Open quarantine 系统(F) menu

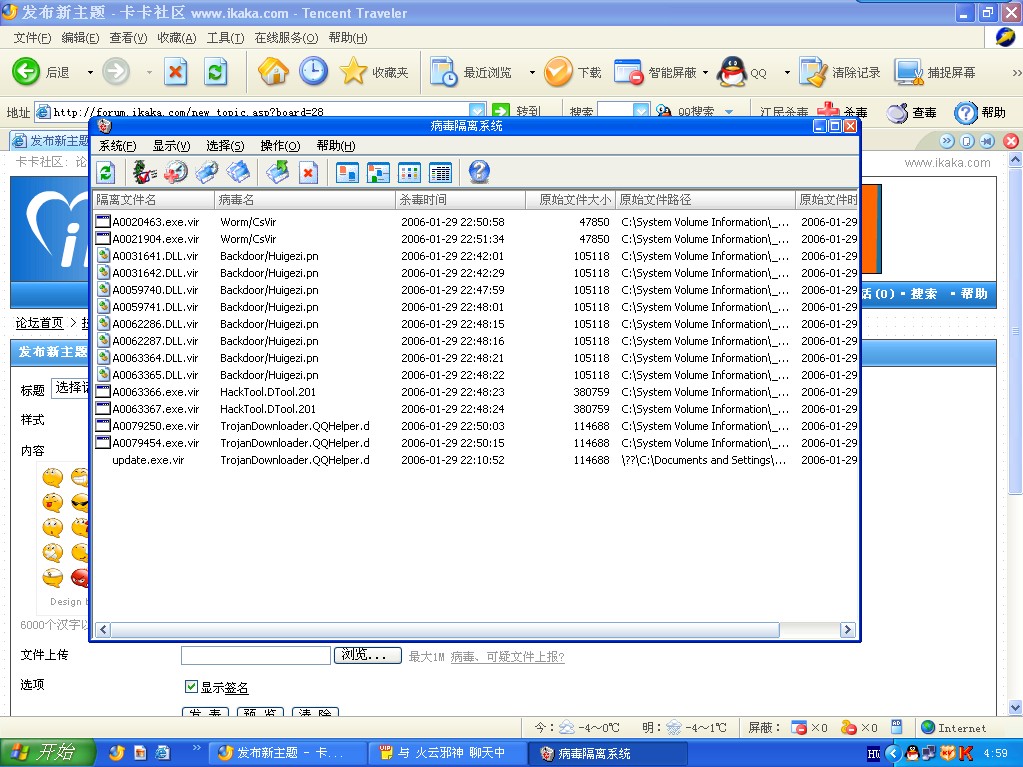[117, 145]
